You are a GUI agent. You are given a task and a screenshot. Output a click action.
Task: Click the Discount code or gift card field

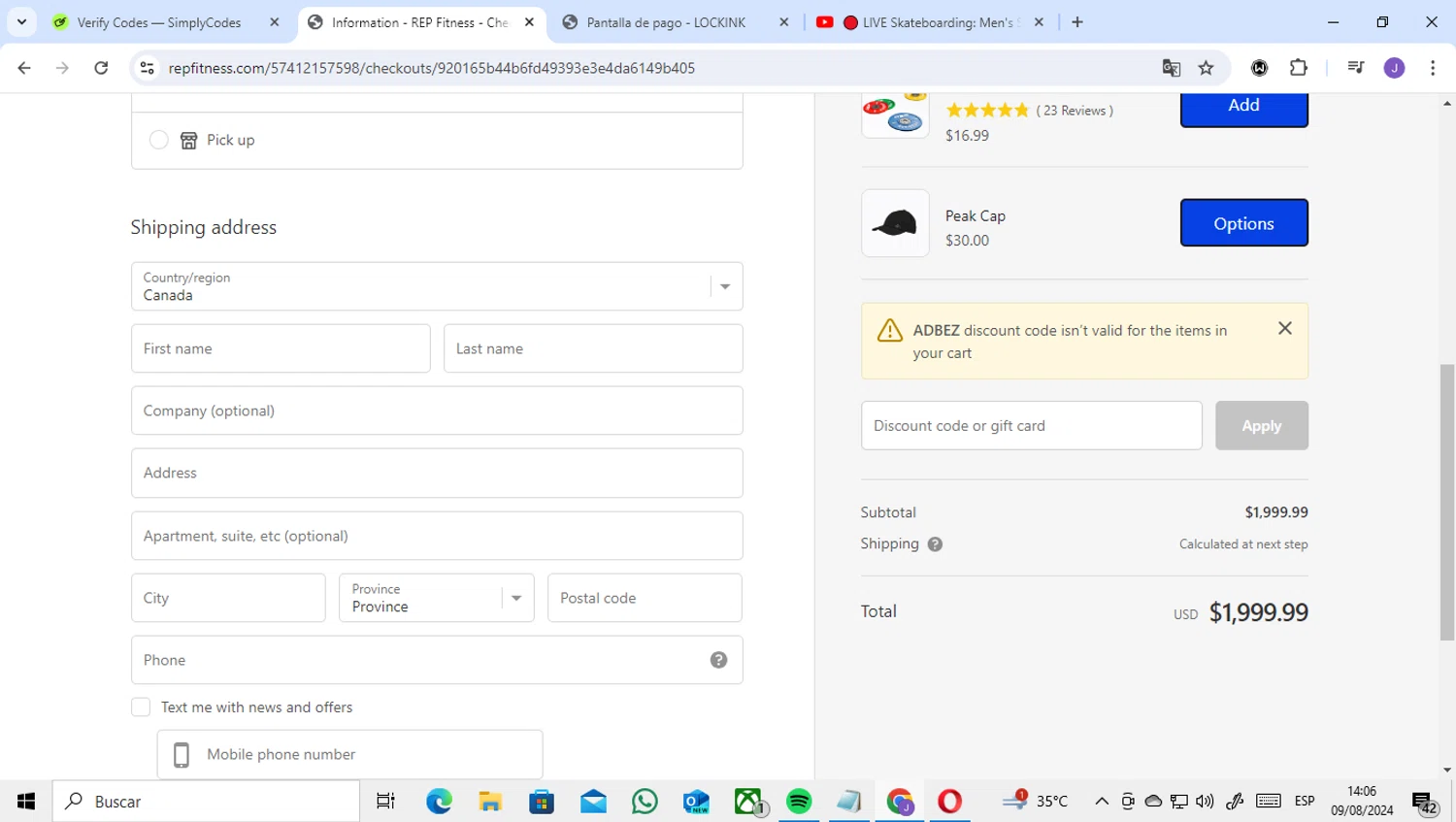(x=1031, y=426)
